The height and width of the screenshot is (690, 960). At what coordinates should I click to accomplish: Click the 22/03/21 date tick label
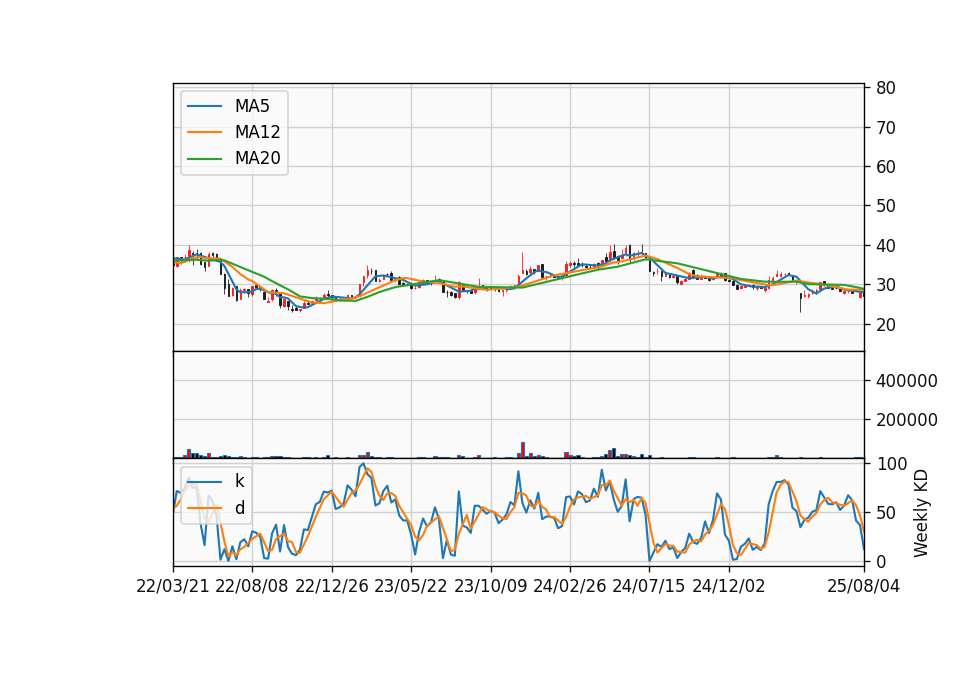pos(173,587)
